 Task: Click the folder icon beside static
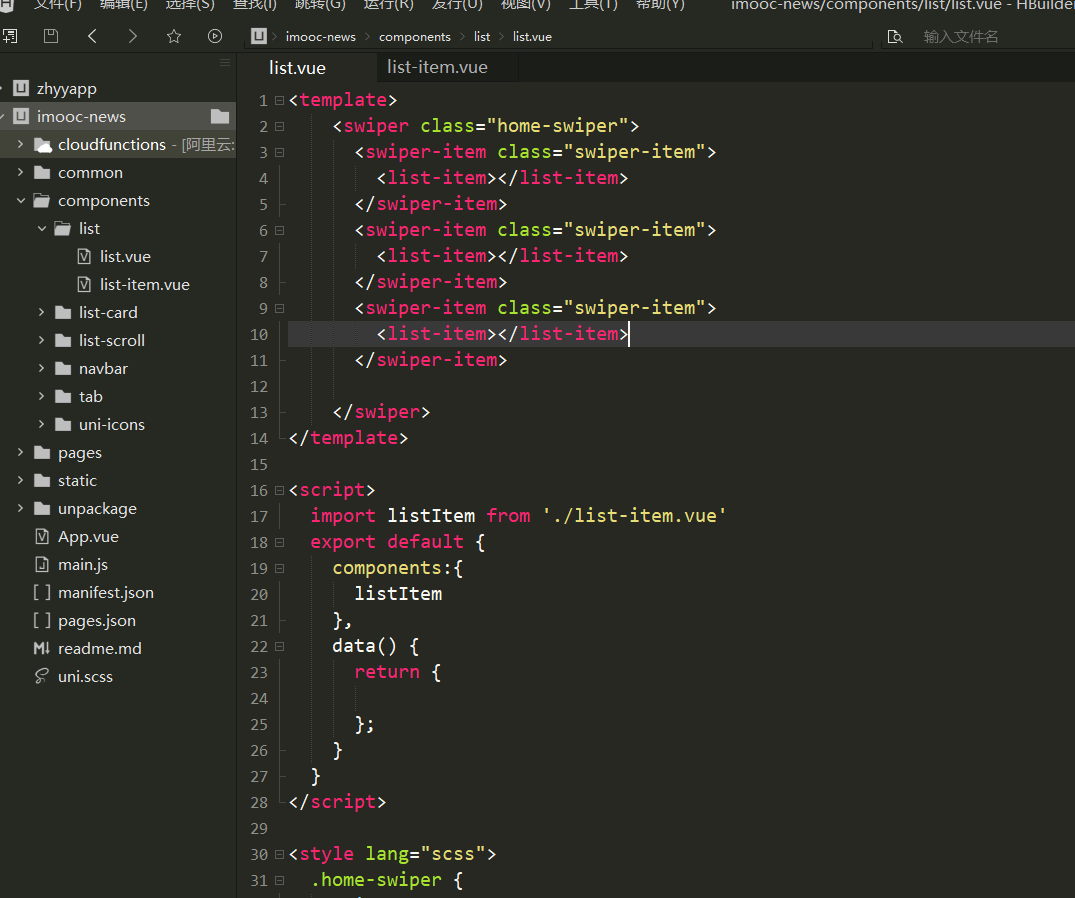43,481
